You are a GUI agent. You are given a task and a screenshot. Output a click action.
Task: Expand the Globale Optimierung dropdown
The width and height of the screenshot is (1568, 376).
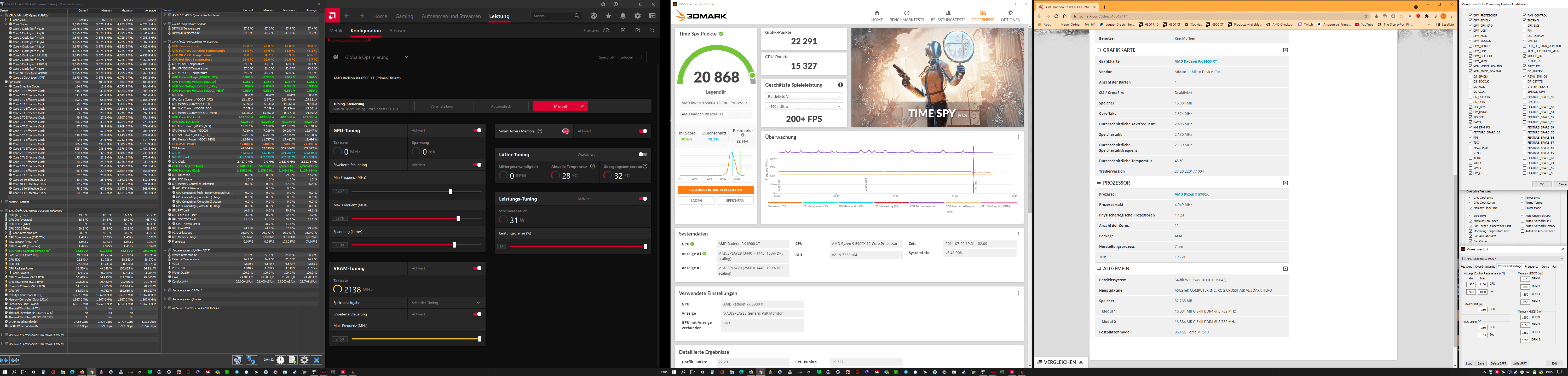406,57
